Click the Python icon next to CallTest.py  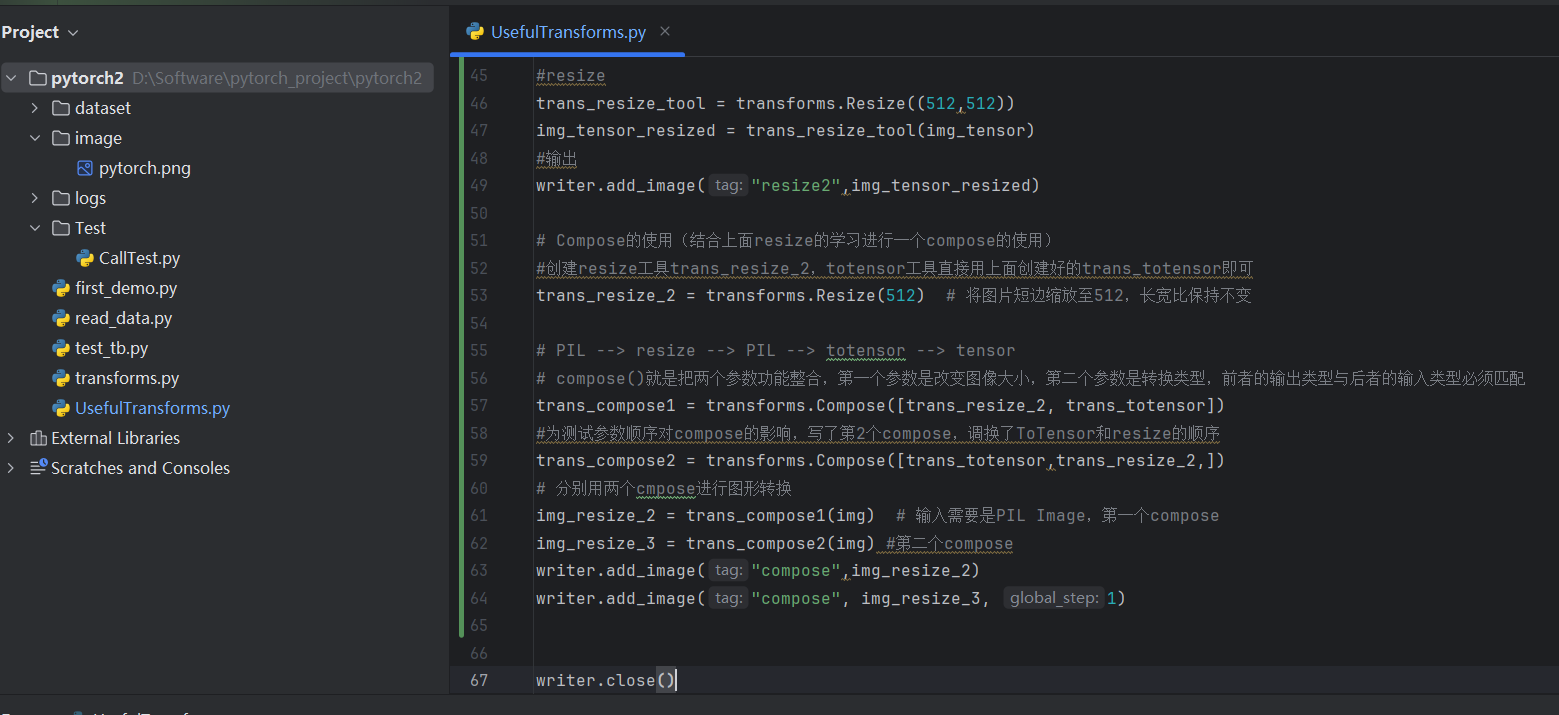pos(84,258)
